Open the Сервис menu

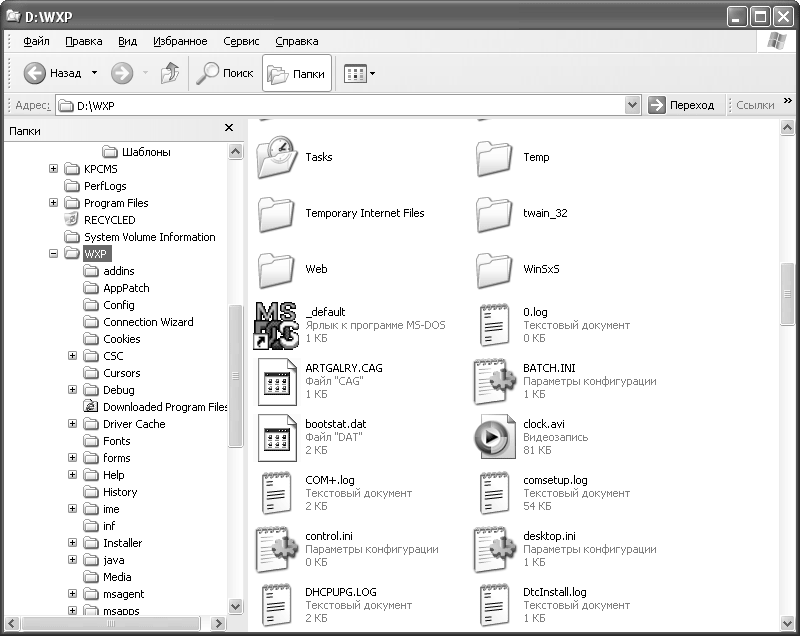pos(241,41)
